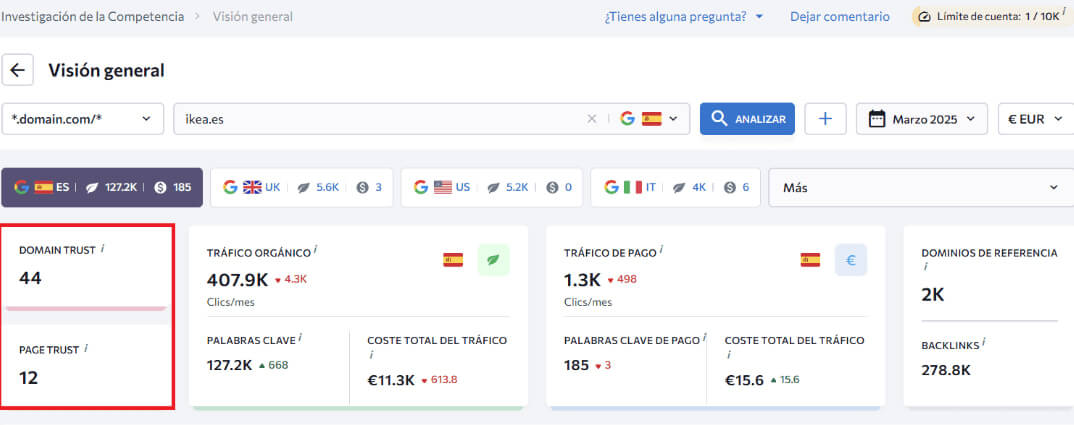This screenshot has height=425, width=1074.
Task: Open the ¿Tienes alguna pregunta? dropdown
Action: point(684,16)
